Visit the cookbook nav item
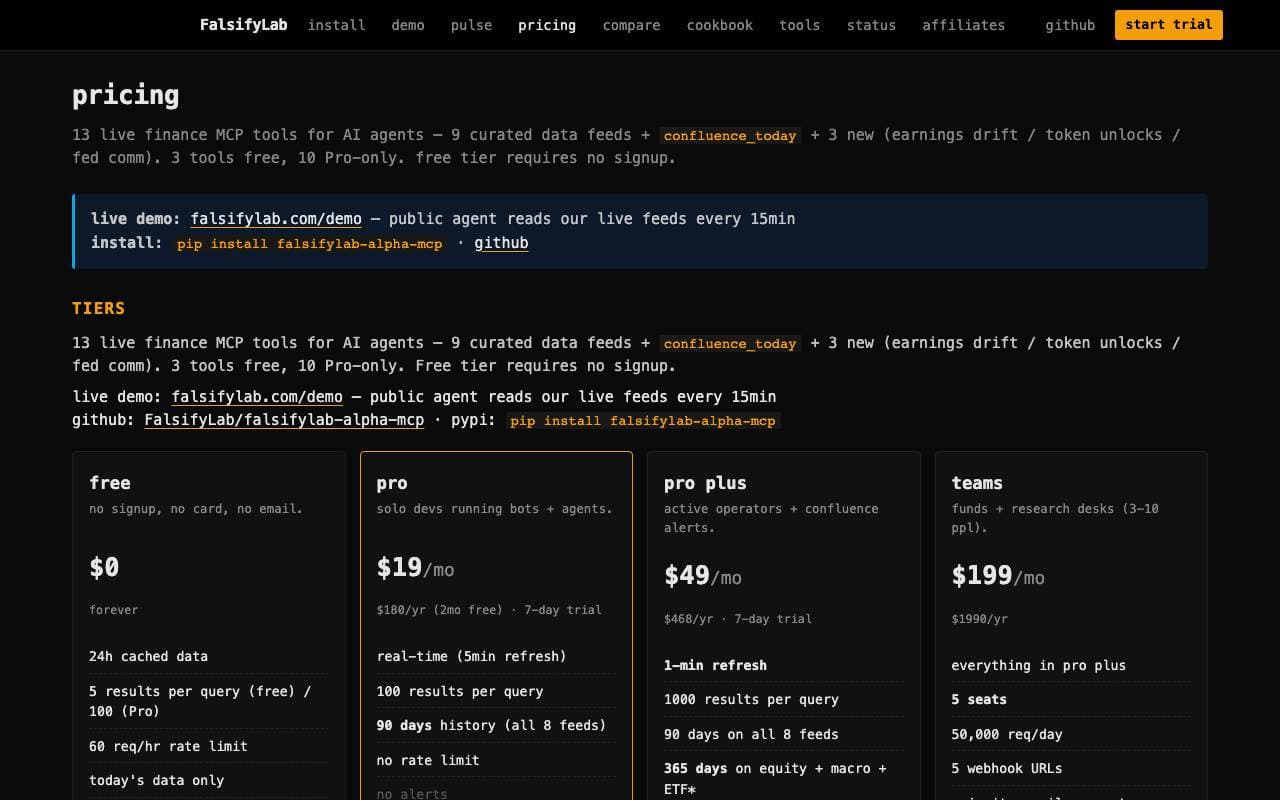 point(720,25)
